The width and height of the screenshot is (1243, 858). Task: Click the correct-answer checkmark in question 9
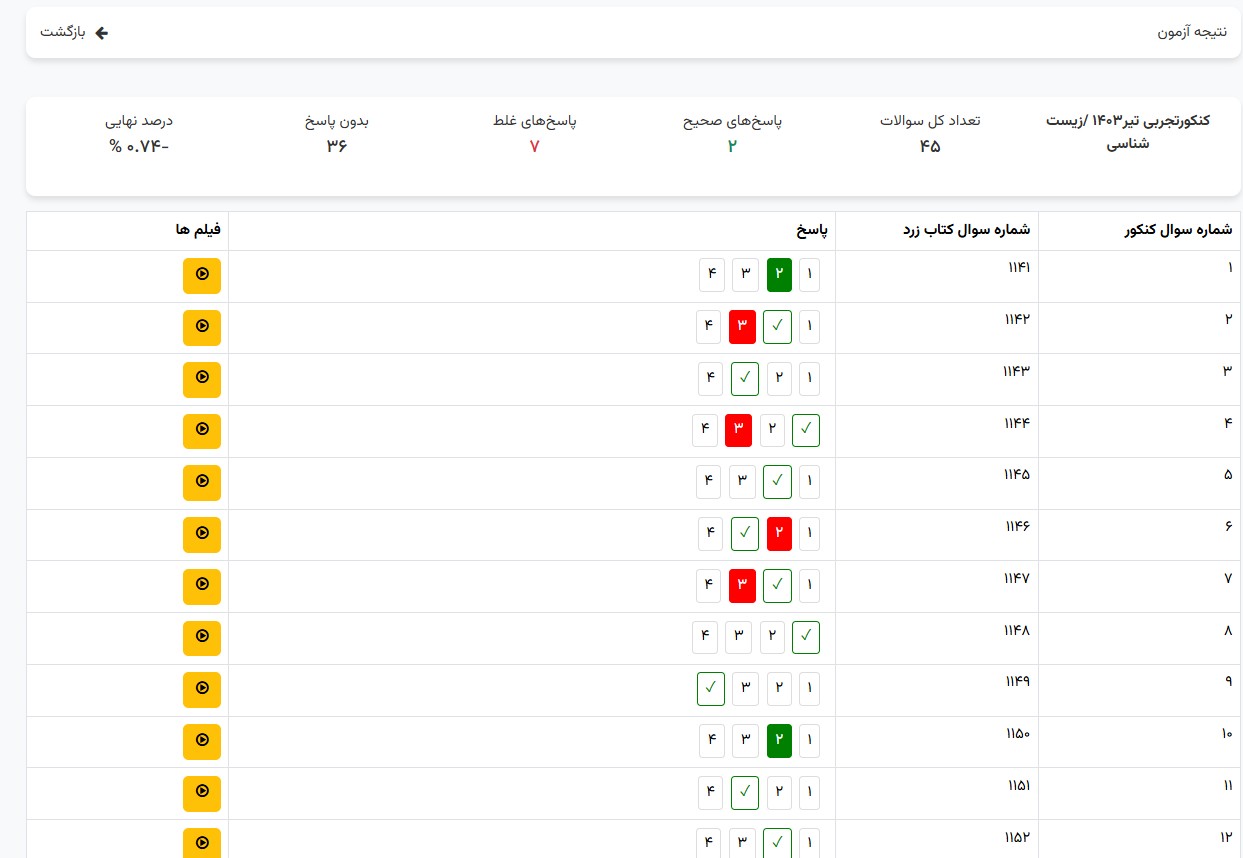coord(711,689)
